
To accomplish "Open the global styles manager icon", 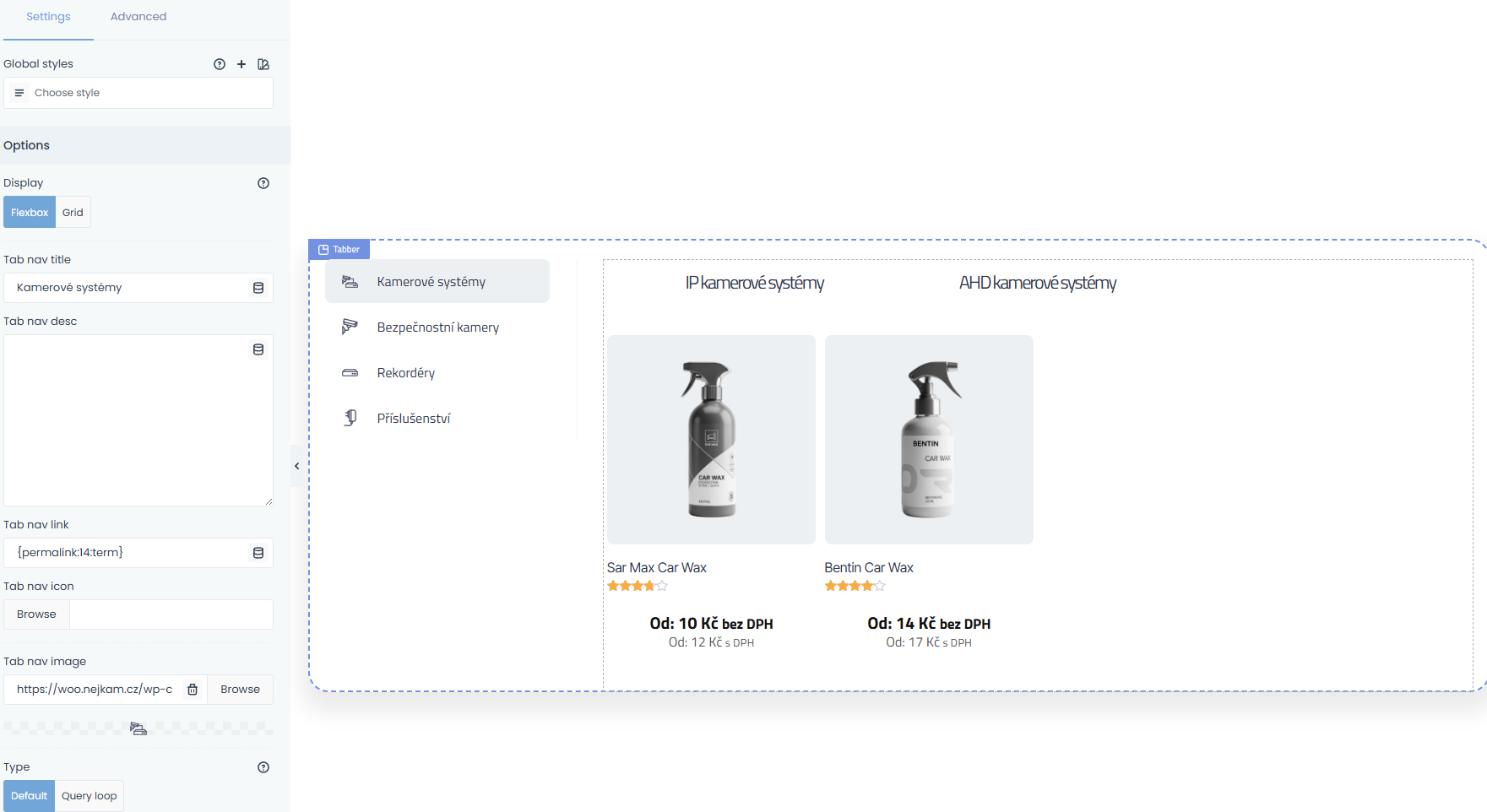I will point(263,64).
